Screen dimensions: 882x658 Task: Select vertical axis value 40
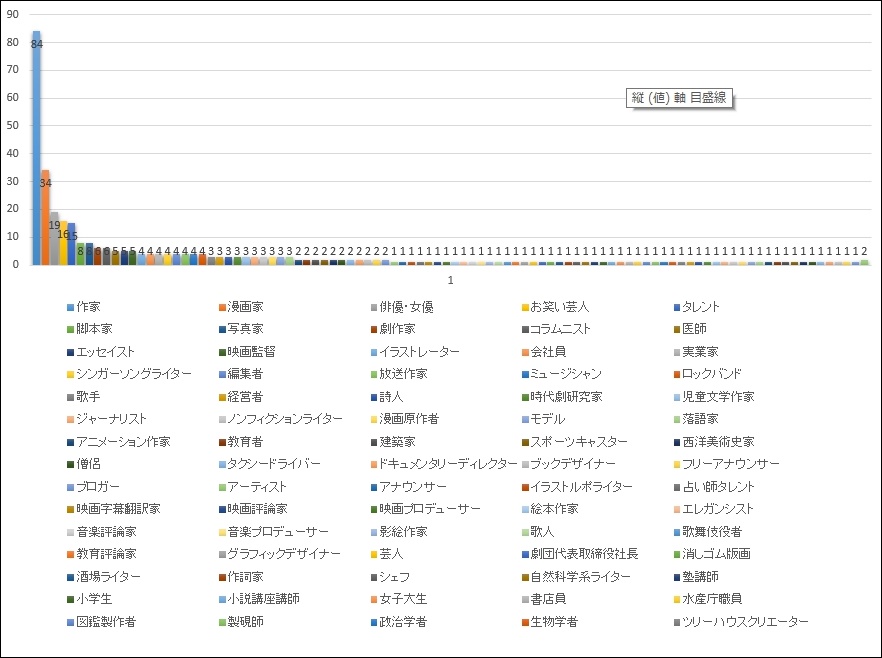point(12,153)
